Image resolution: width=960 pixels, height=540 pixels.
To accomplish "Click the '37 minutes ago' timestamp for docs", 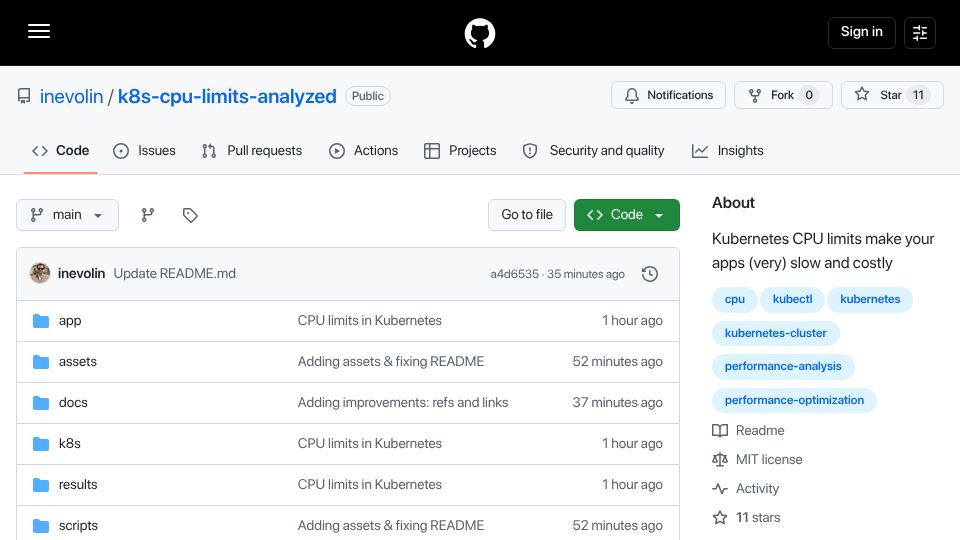I will click(x=617, y=403).
